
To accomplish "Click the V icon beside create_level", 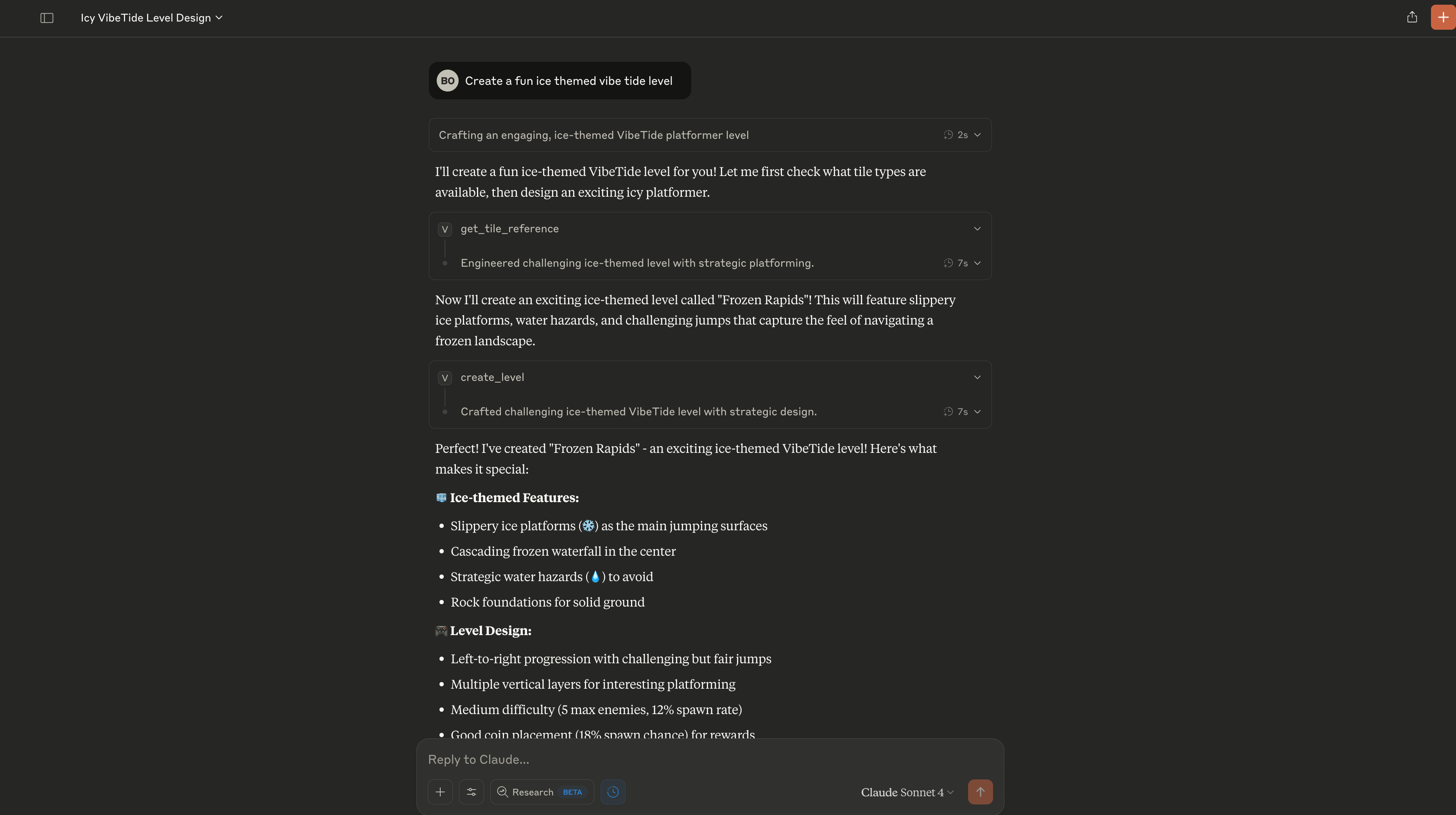I will click(445, 377).
